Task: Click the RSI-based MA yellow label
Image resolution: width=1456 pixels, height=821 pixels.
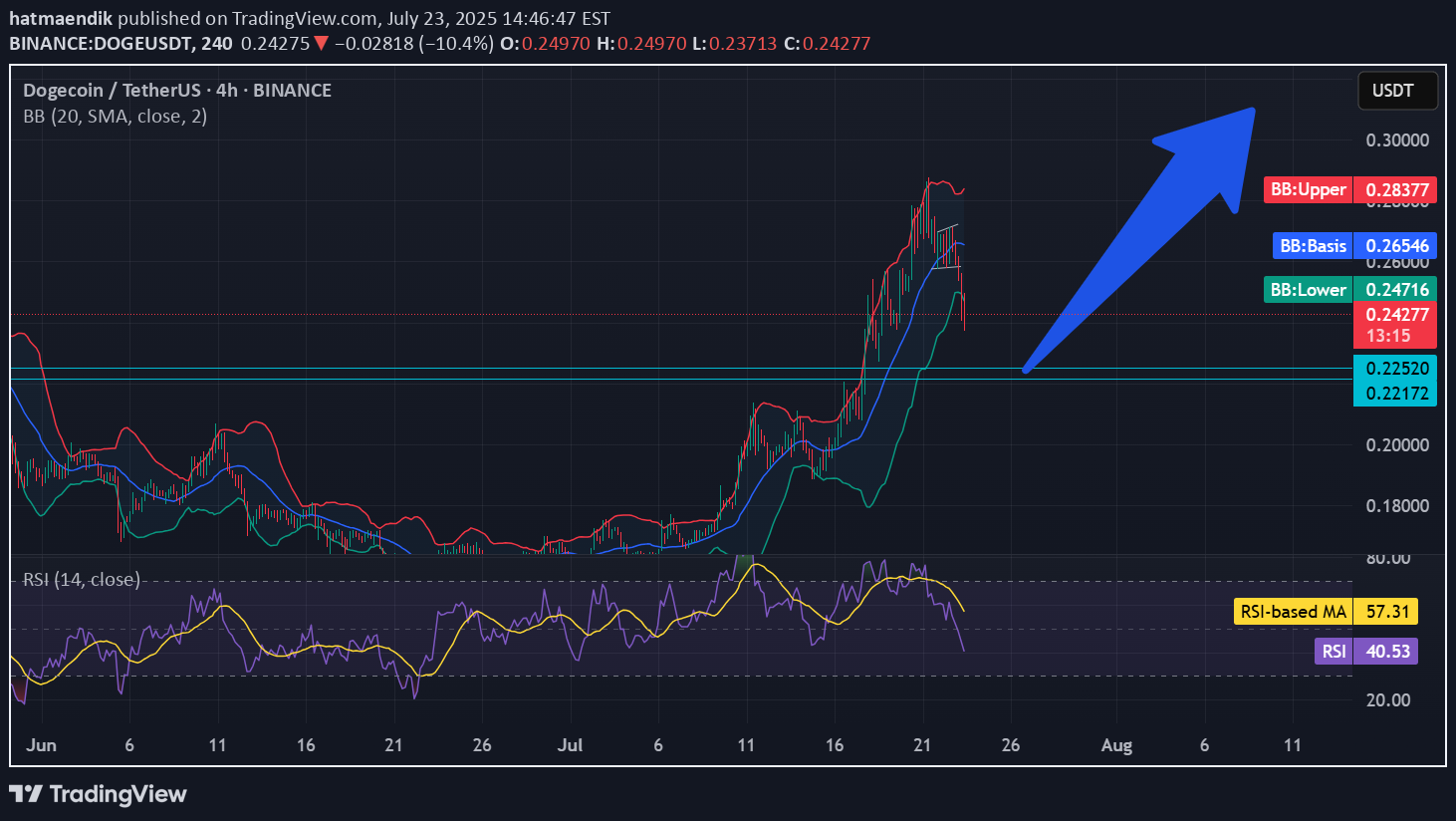Action: [1293, 612]
